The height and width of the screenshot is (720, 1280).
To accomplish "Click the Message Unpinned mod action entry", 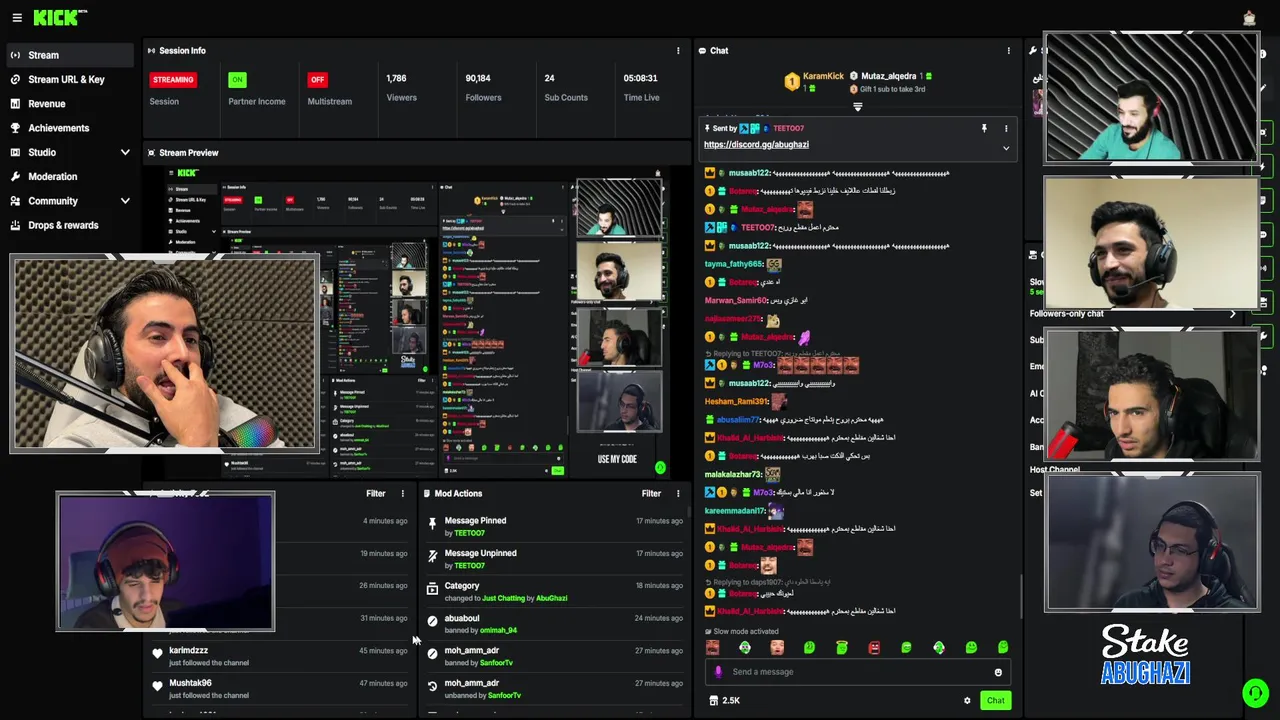I will tap(554, 559).
